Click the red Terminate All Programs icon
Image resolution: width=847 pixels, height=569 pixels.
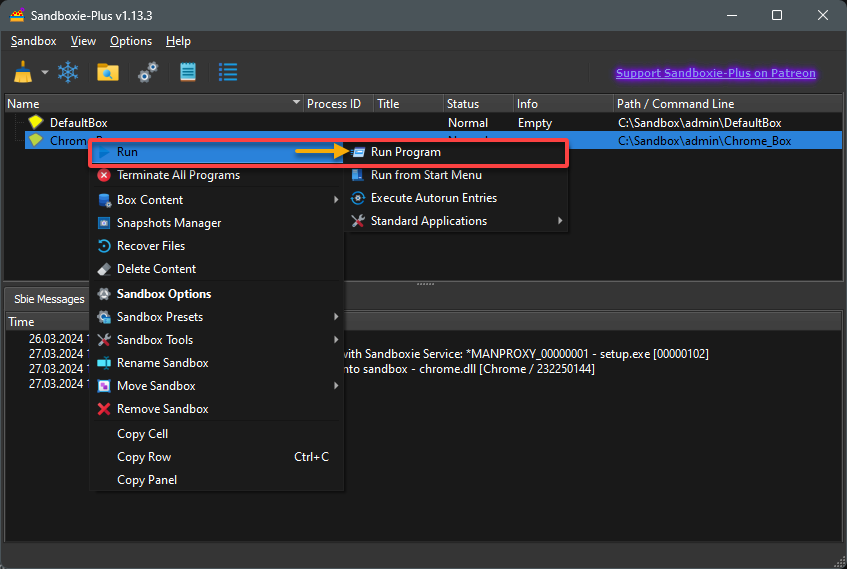(x=104, y=175)
